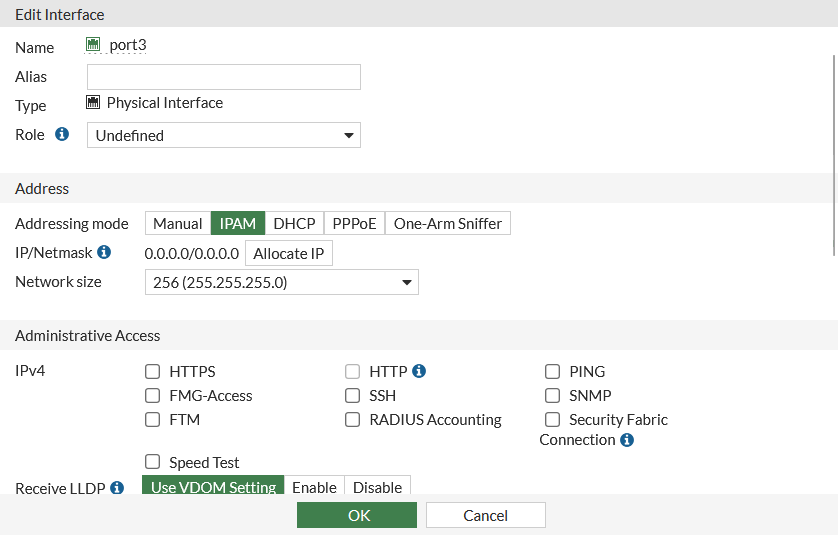Choose One-Arm Sniffer addressing mode
838x535 pixels.
pyautogui.click(x=448, y=224)
